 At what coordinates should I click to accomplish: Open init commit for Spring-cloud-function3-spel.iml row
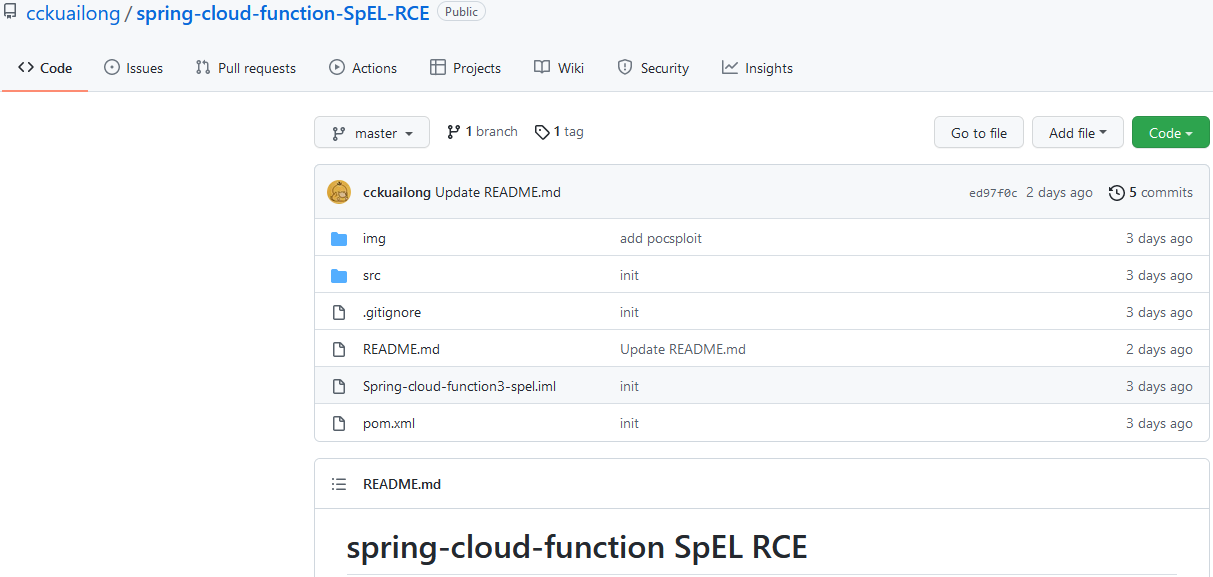point(629,387)
